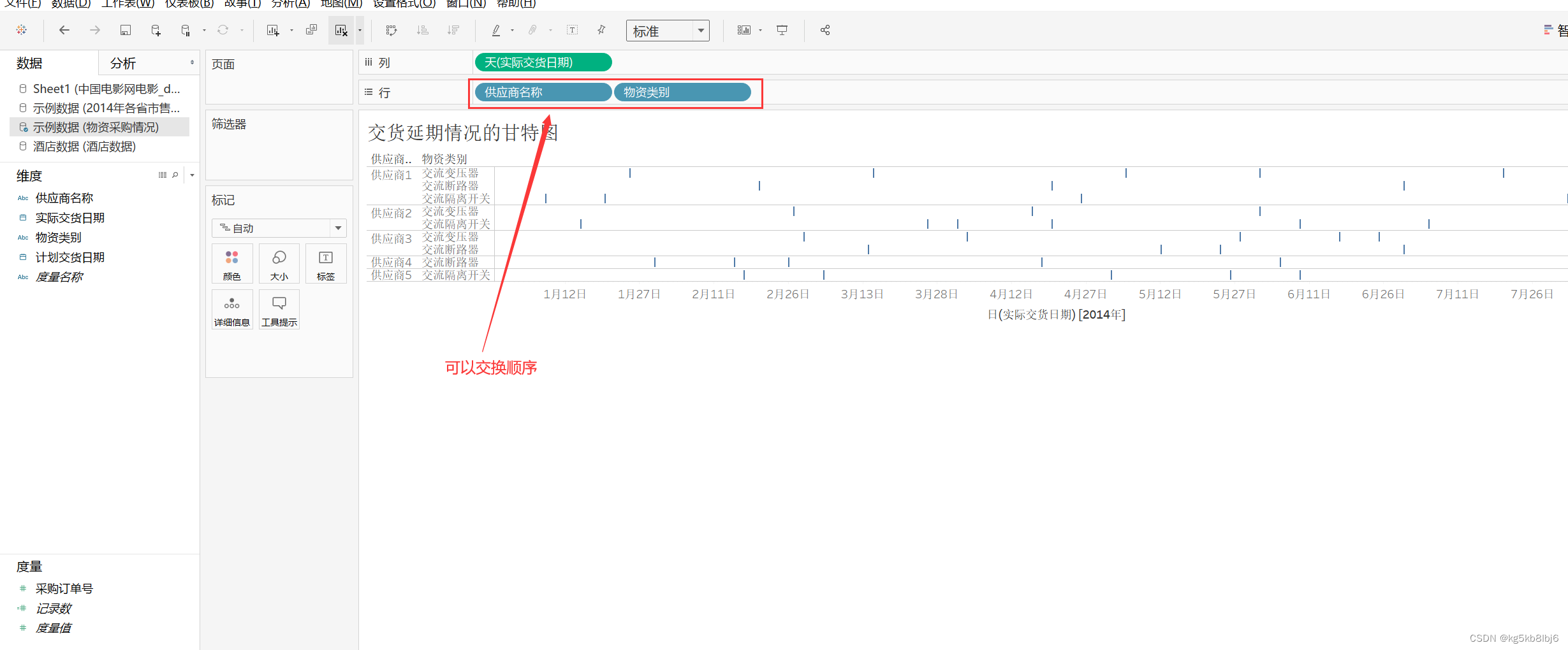
Task: Select the 物资类别 dimension field
Action: (59, 238)
